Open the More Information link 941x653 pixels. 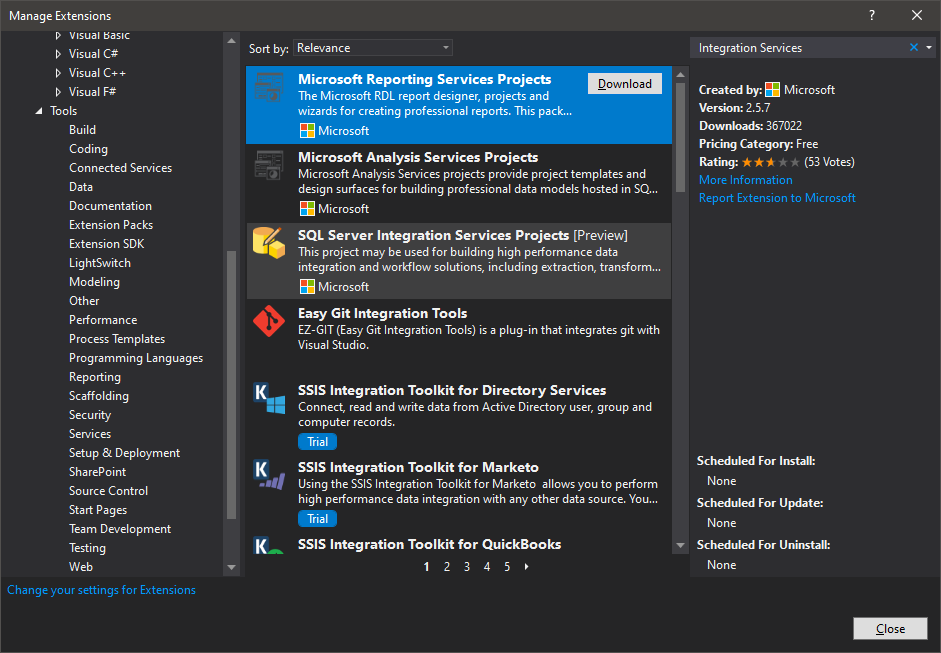point(745,180)
